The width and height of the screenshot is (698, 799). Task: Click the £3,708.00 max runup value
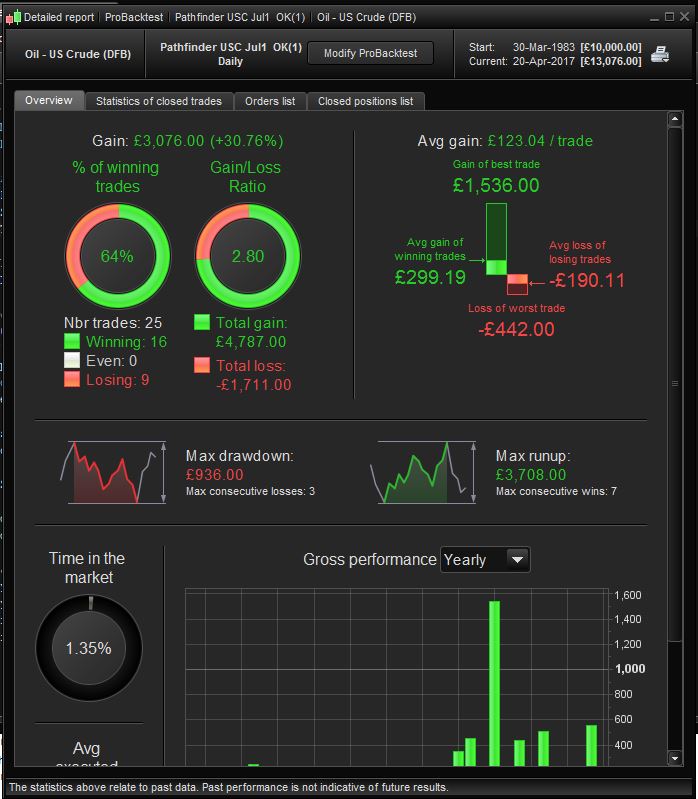click(x=531, y=474)
